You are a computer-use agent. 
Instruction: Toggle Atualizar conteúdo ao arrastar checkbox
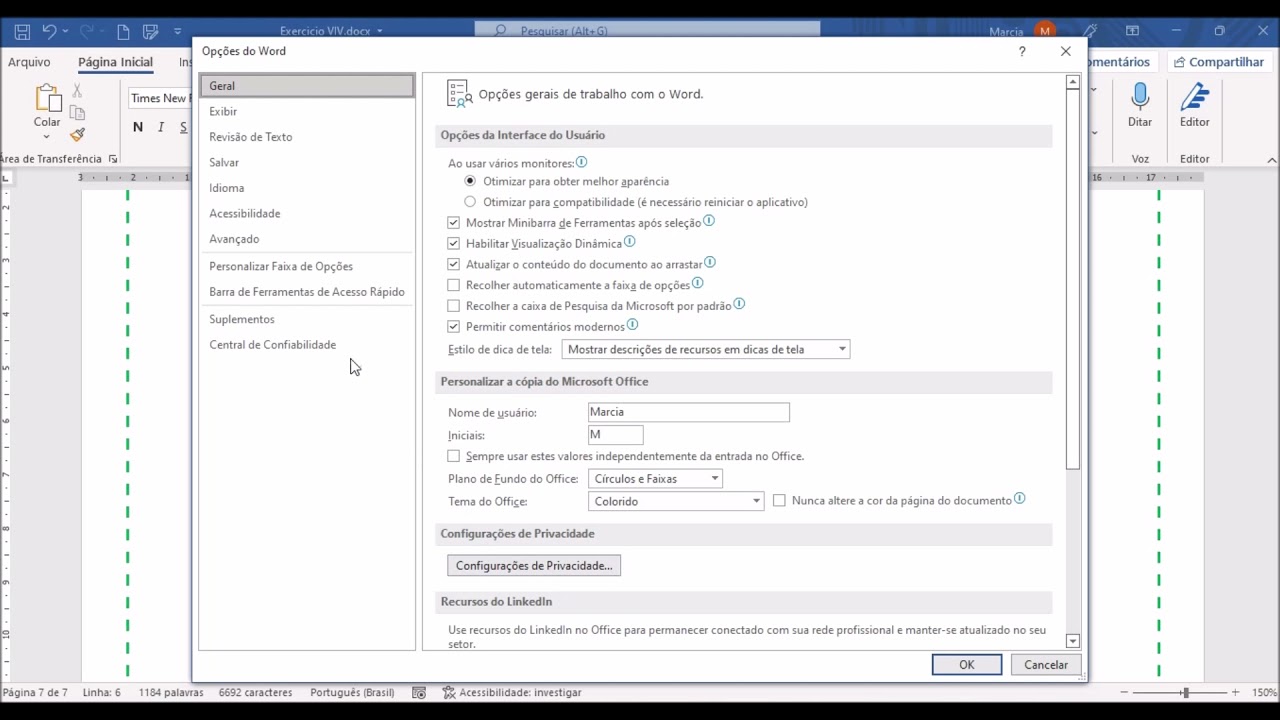[454, 264]
